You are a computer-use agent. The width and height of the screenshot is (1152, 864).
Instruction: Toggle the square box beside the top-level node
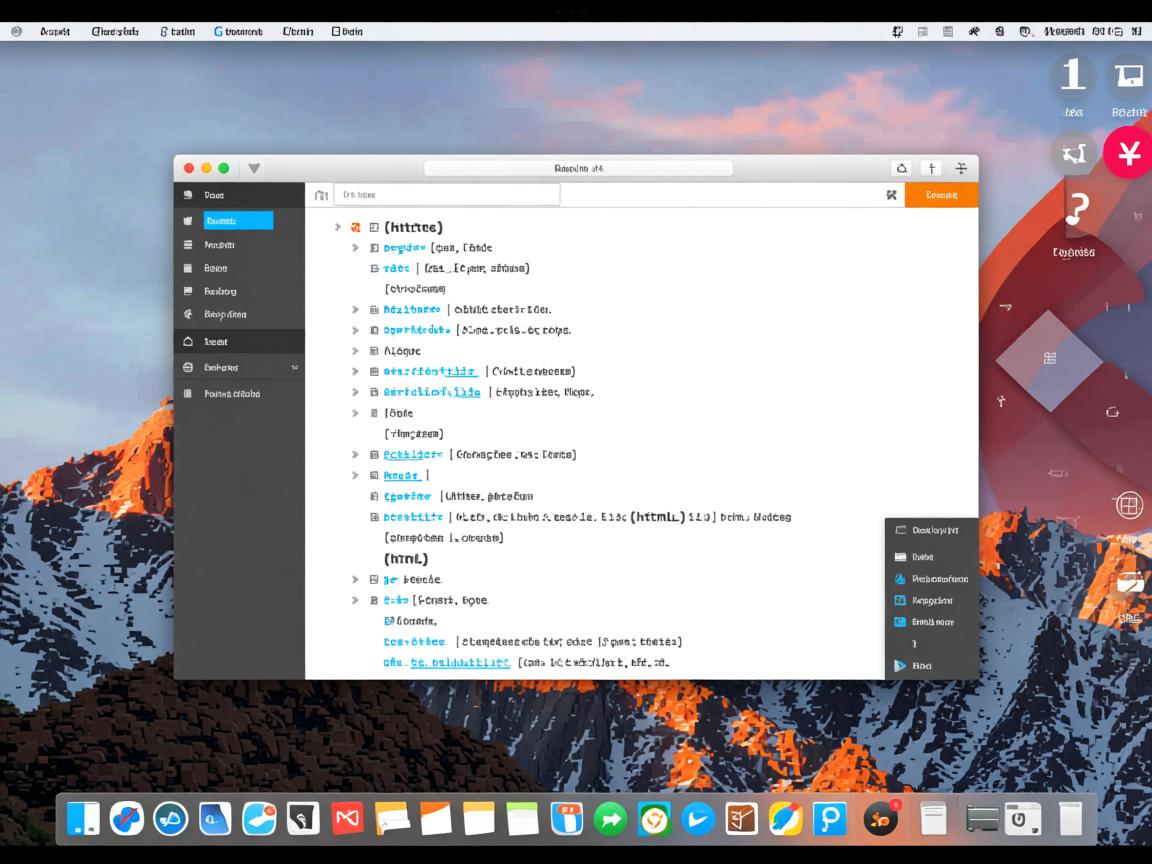pyautogui.click(x=374, y=227)
